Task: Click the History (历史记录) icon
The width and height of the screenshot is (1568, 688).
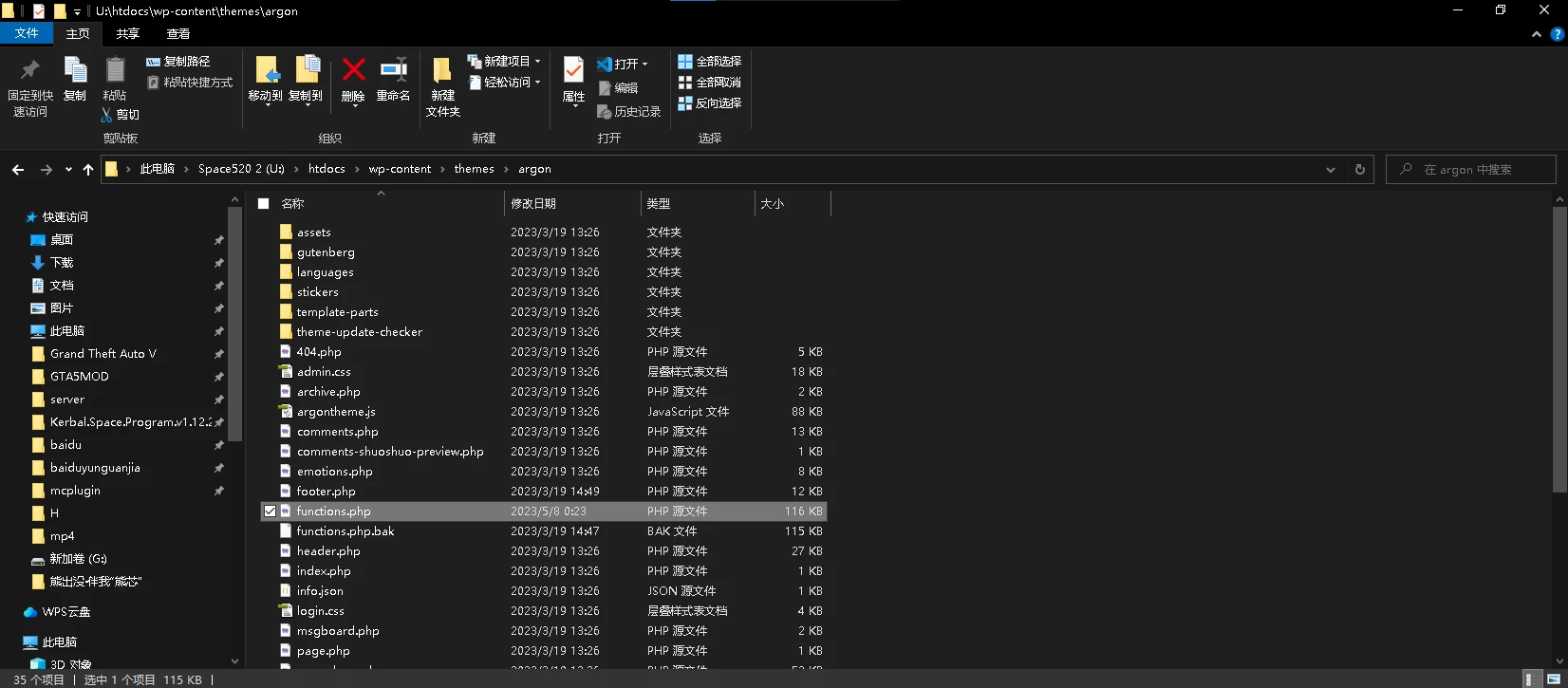Action: tap(604, 112)
